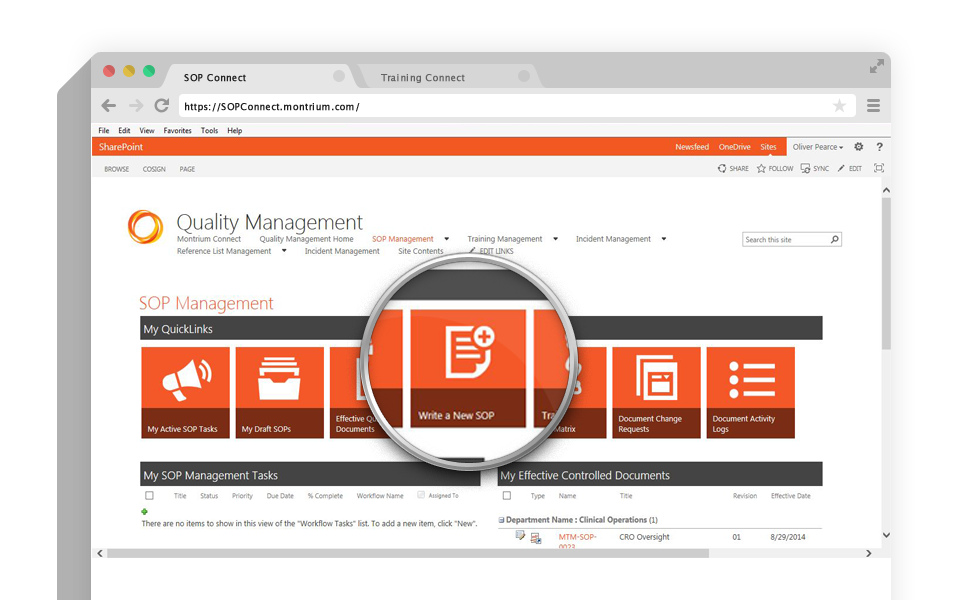
Task: Open the File menu
Action: point(104,130)
